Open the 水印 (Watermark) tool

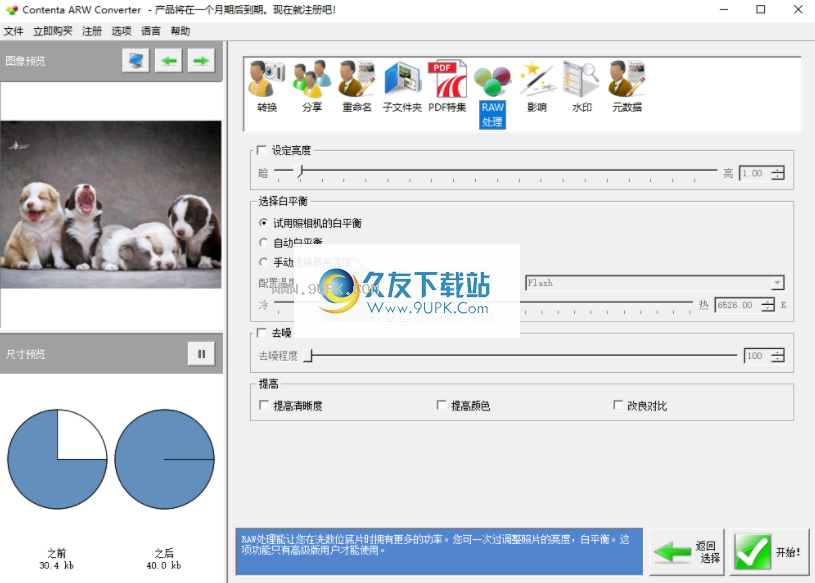coord(582,87)
